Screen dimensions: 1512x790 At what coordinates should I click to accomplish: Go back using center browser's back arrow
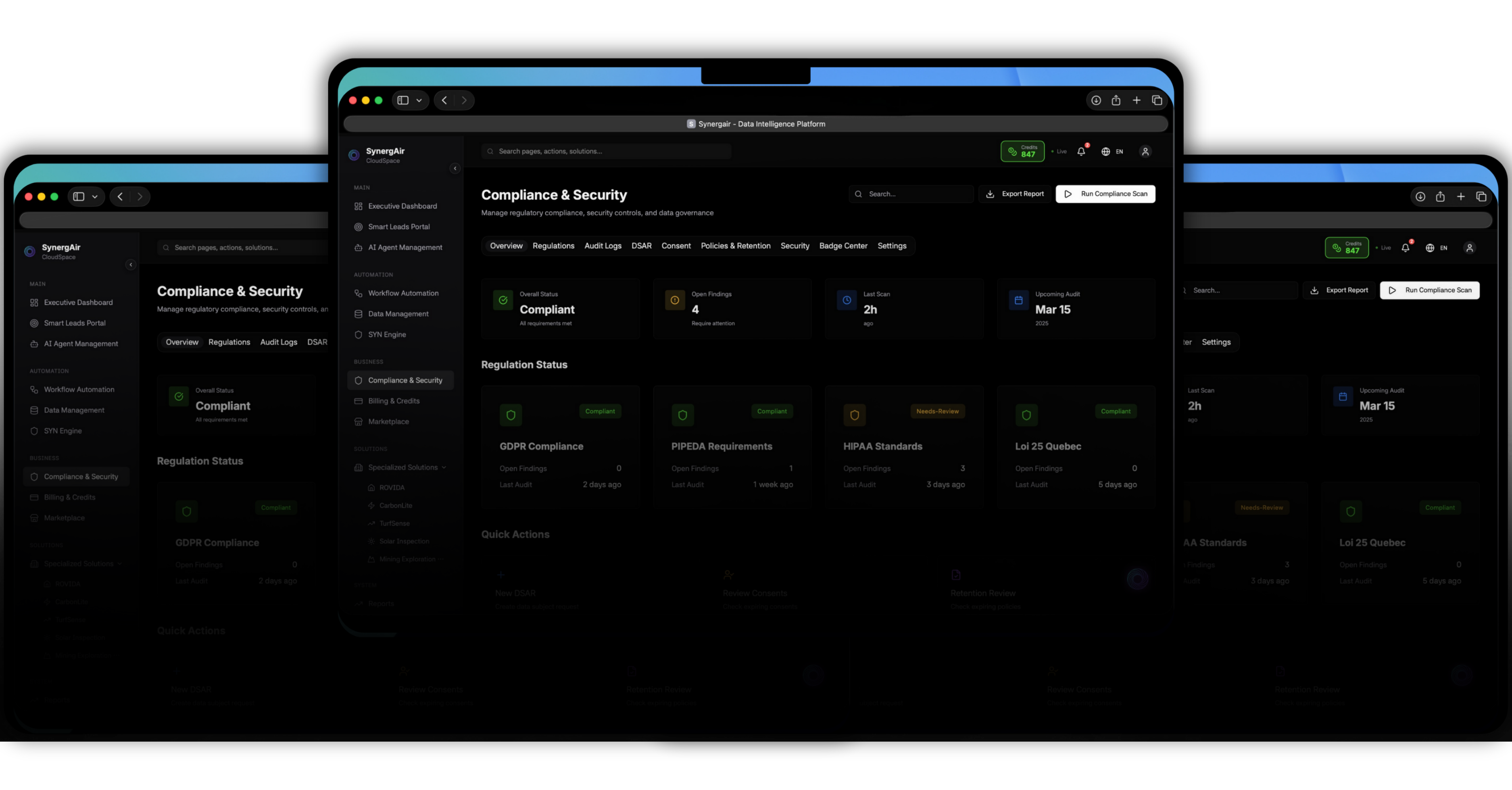pyautogui.click(x=444, y=100)
